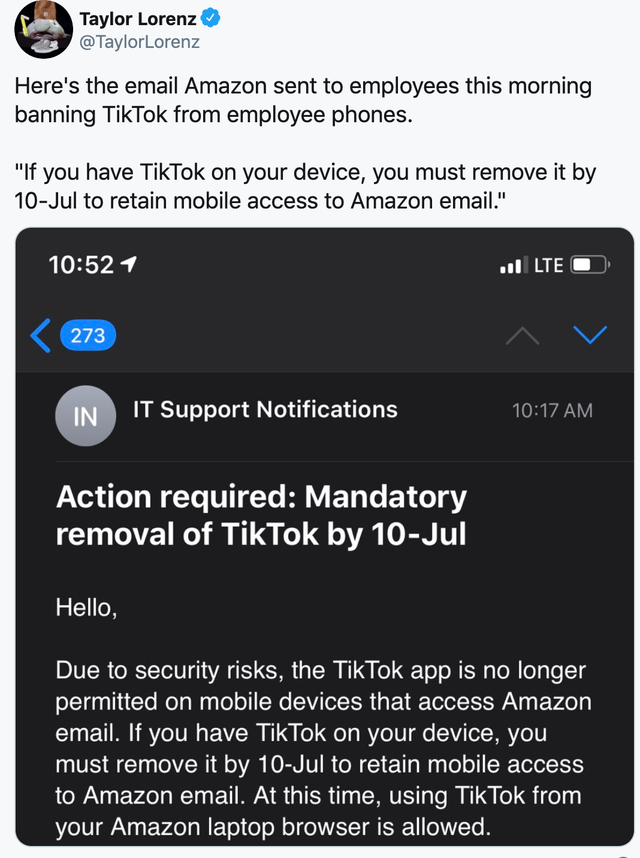Tap the 273 unread count badge
Viewport: 640px width, 858px height.
coord(88,335)
